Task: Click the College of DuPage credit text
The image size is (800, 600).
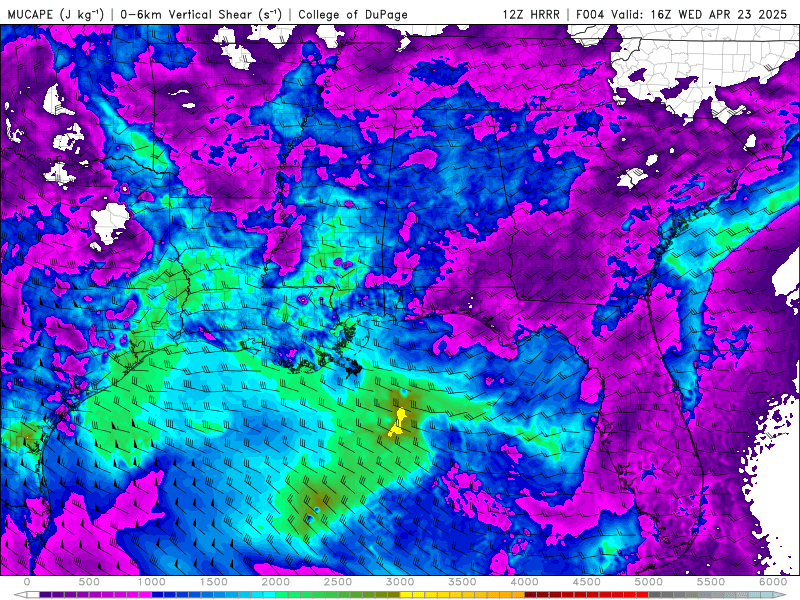Action: pyautogui.click(x=353, y=14)
